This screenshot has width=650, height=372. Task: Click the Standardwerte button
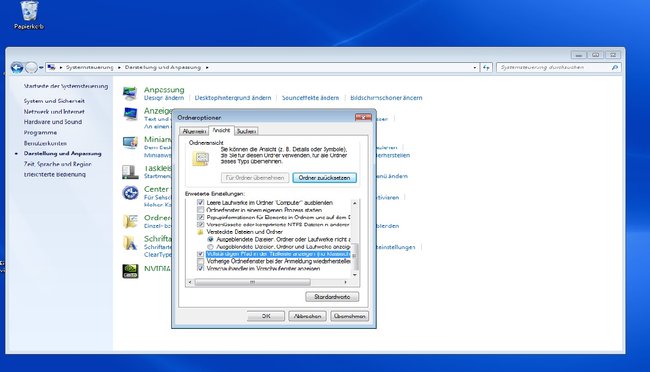pos(332,297)
